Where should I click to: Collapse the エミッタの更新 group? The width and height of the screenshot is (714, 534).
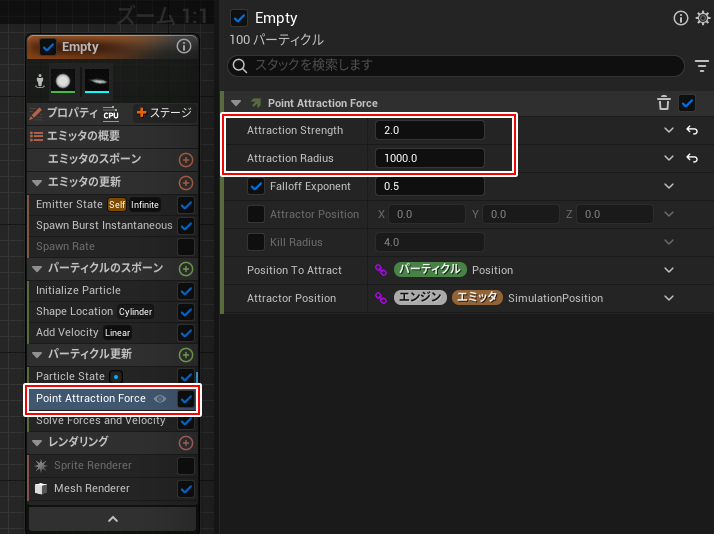(37, 183)
